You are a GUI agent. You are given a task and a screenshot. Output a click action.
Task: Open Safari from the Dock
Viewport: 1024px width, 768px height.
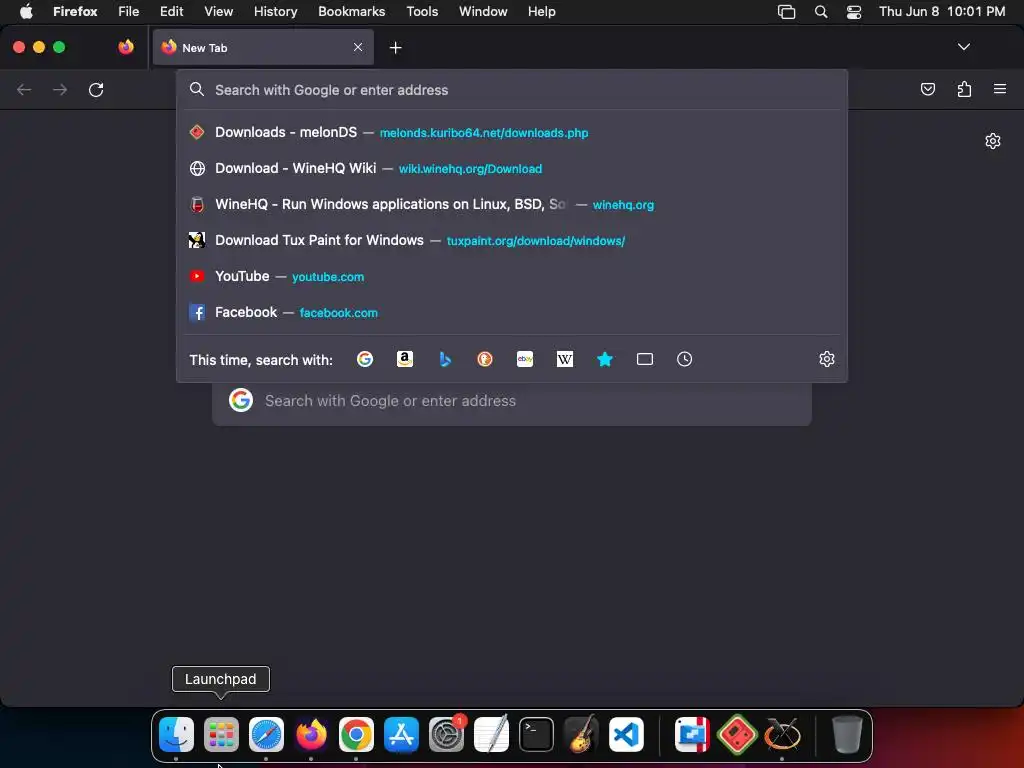click(x=266, y=735)
